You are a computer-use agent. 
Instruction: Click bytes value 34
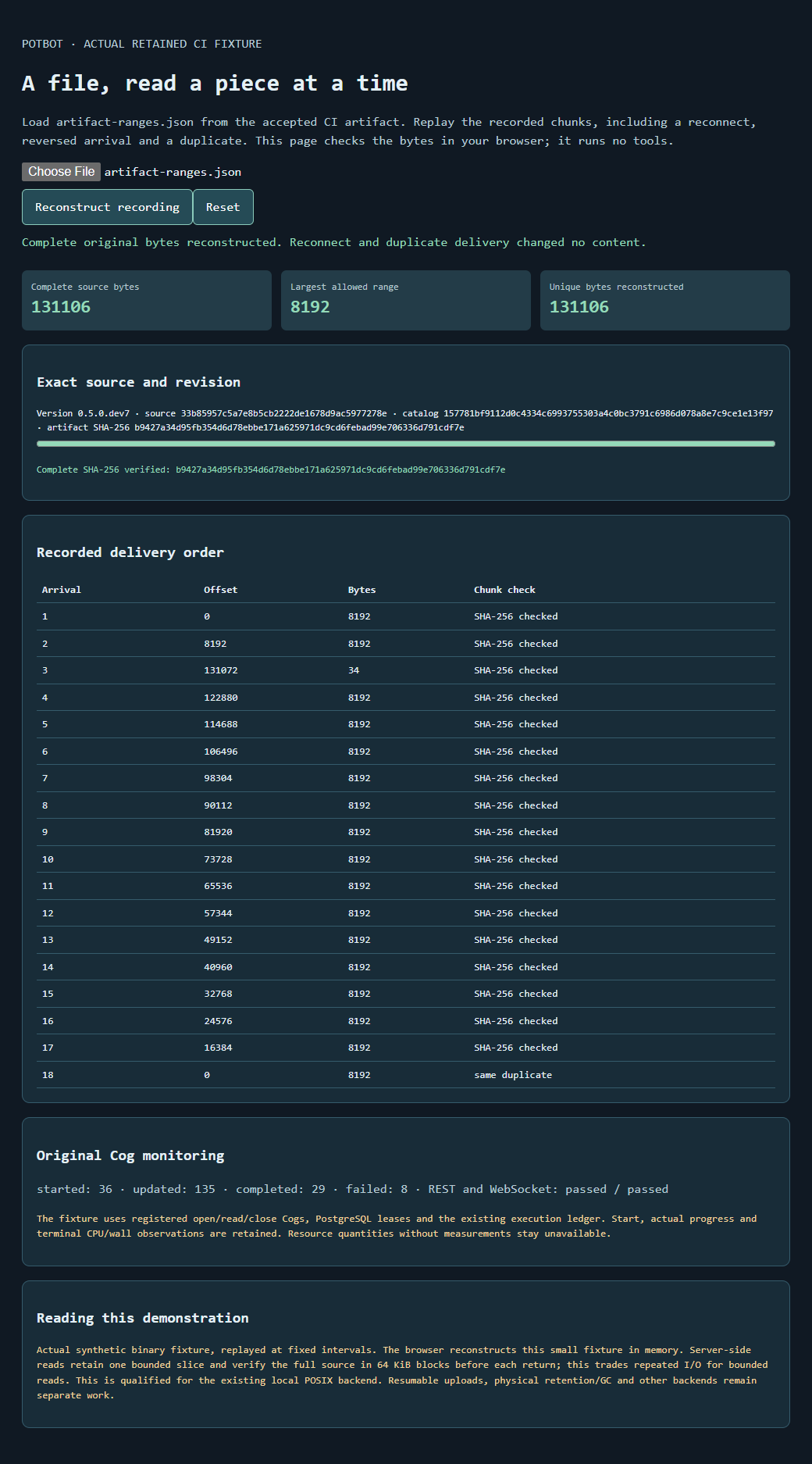354,670
